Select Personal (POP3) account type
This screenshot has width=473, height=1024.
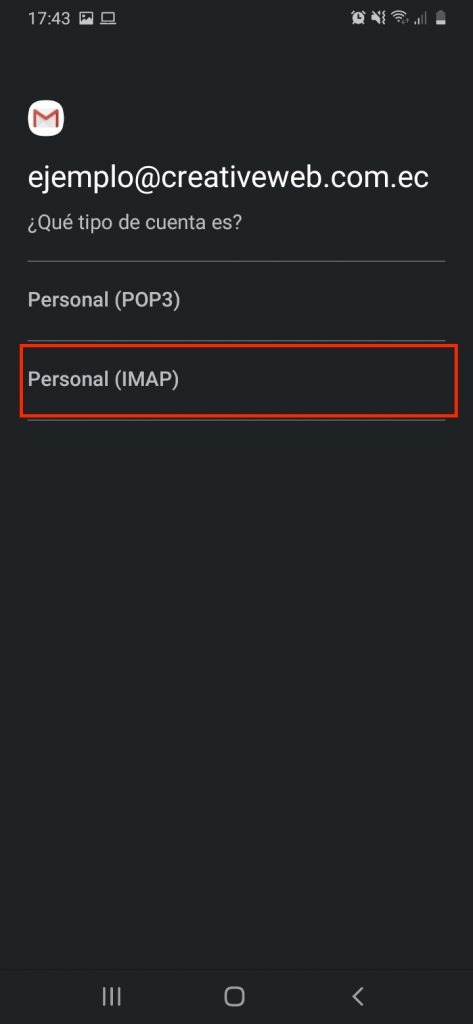[236, 300]
